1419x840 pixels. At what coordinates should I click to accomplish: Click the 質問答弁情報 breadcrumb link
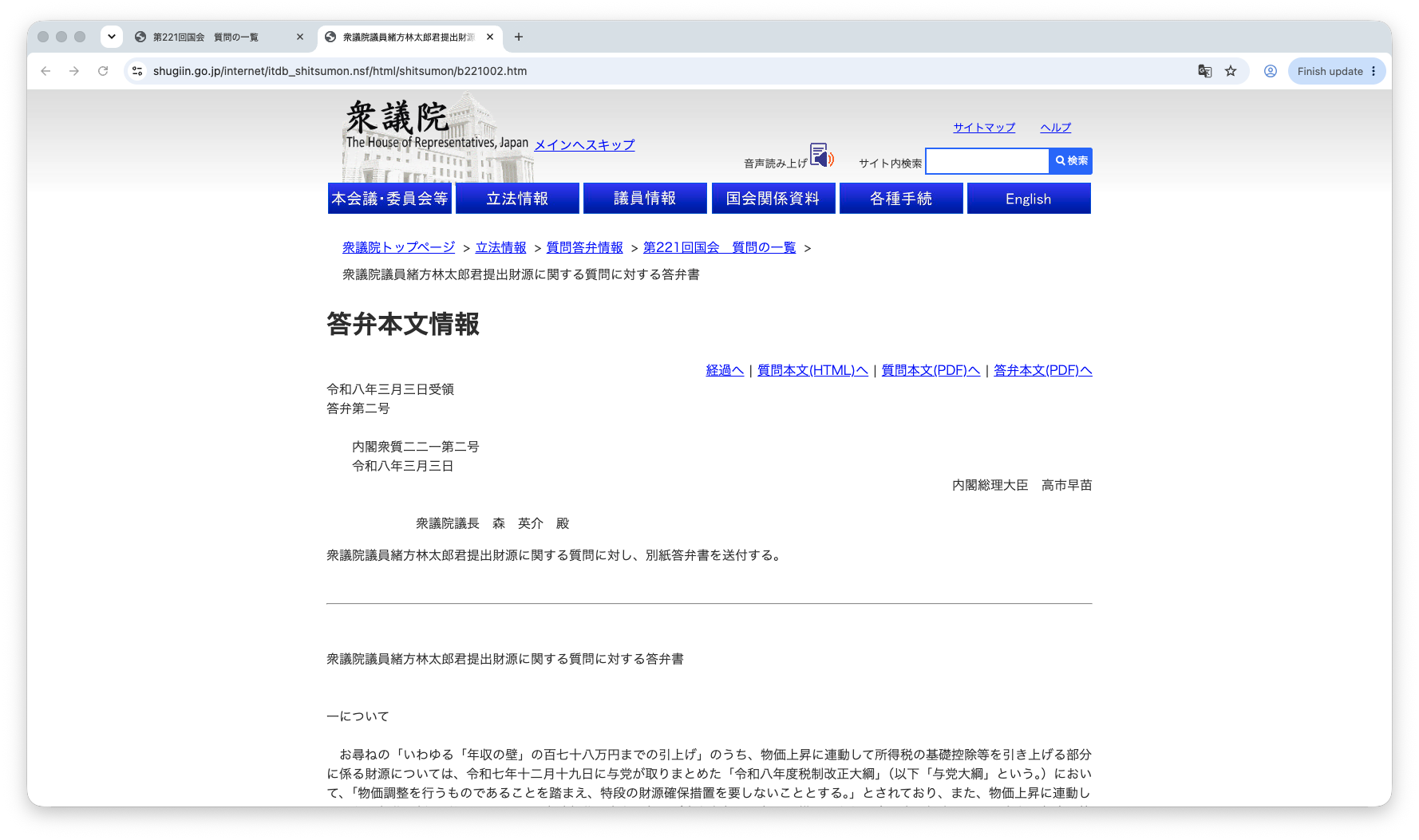coord(584,247)
